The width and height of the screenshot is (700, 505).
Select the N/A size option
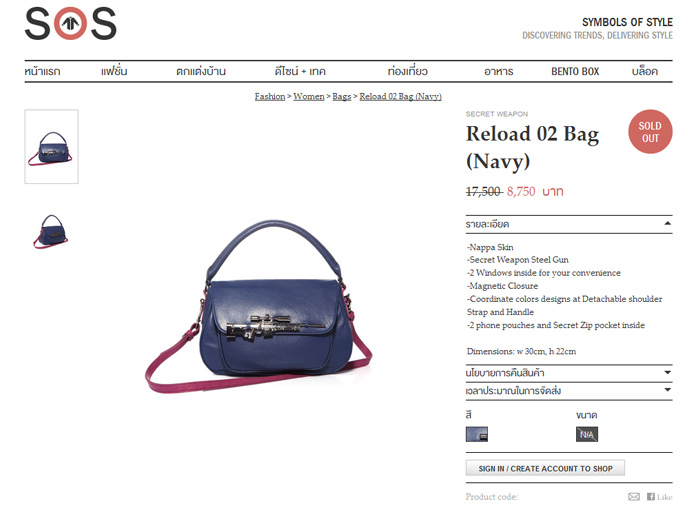[587, 434]
